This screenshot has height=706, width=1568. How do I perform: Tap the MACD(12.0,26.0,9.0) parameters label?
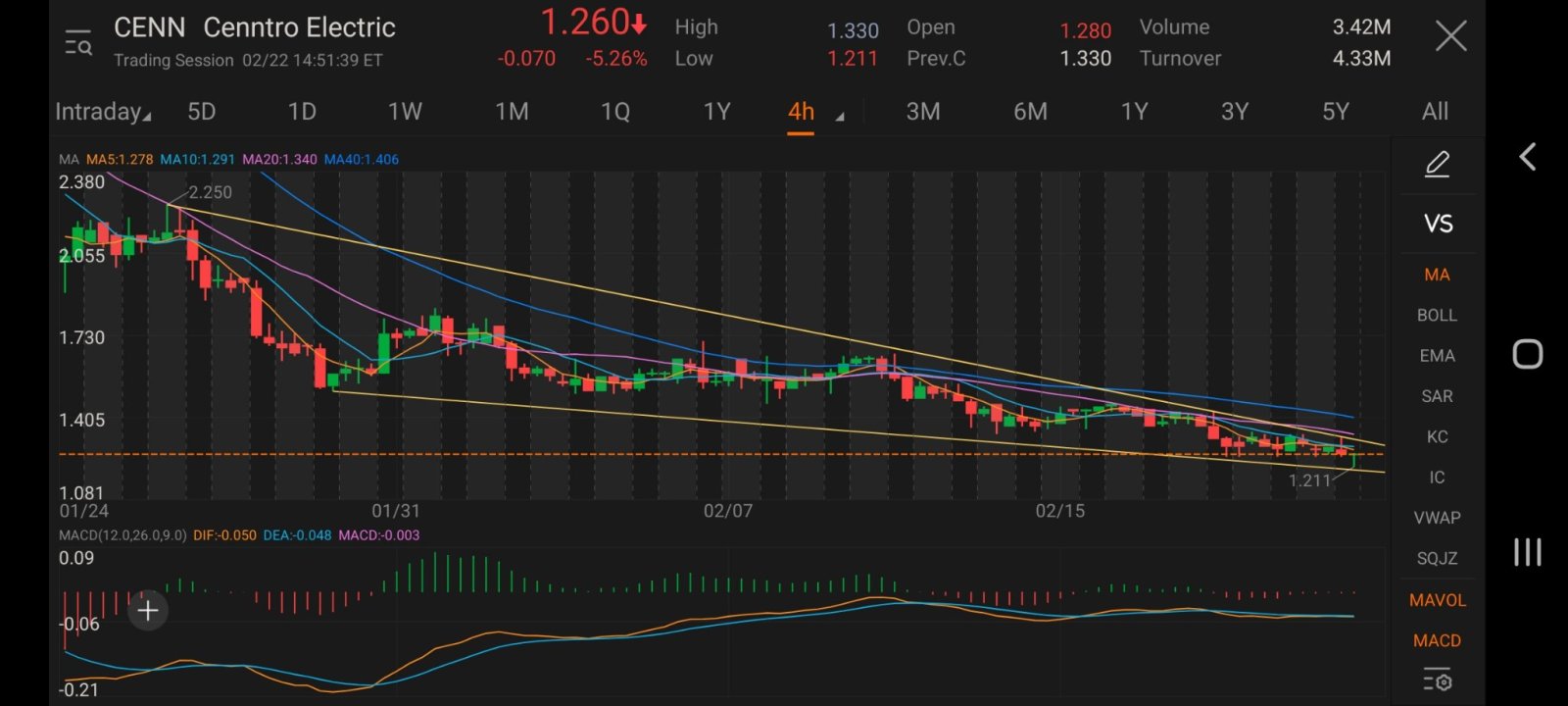coord(122,535)
